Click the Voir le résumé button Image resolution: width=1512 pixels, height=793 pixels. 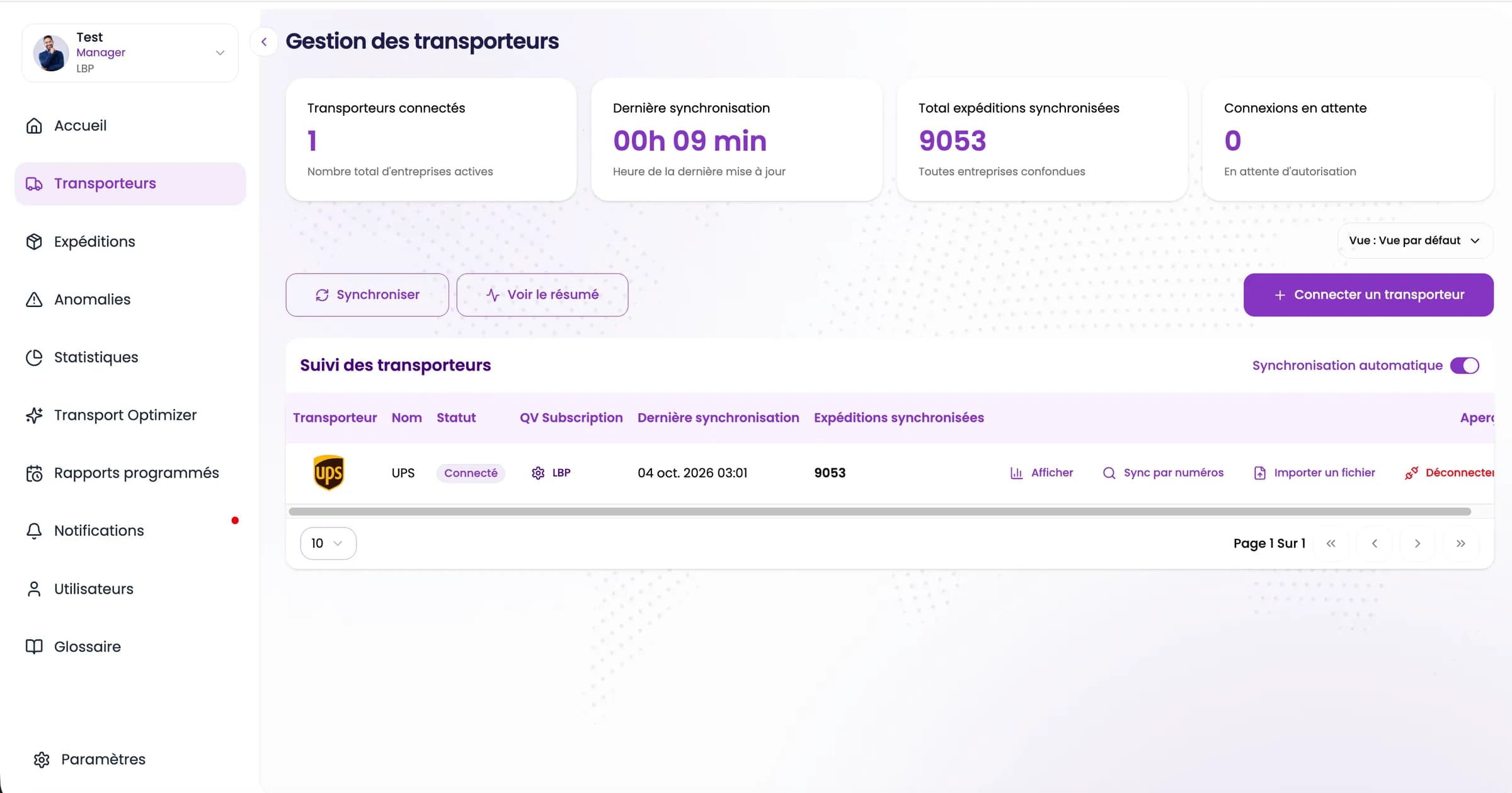tap(542, 294)
